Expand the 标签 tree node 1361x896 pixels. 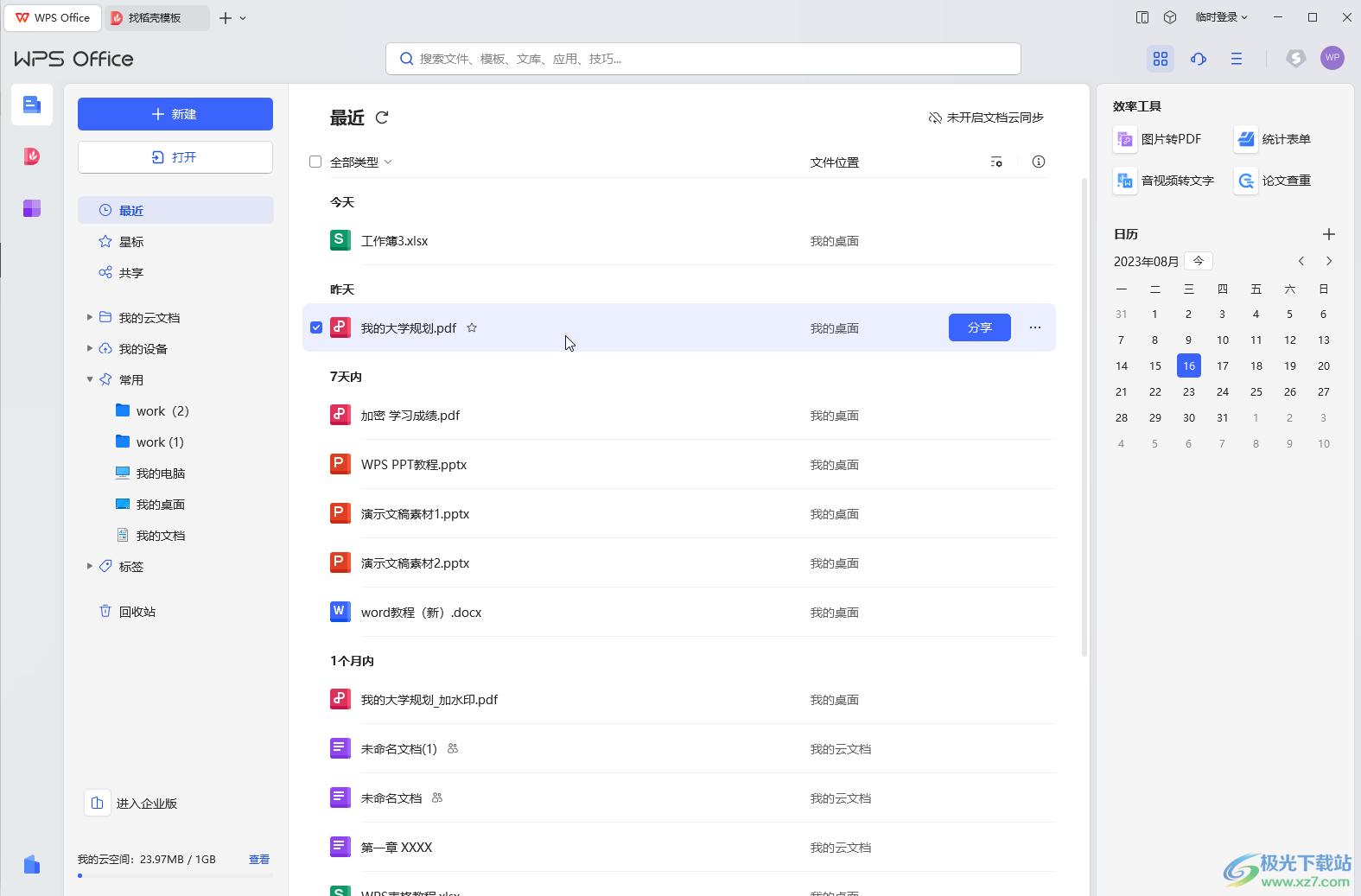tap(89, 566)
